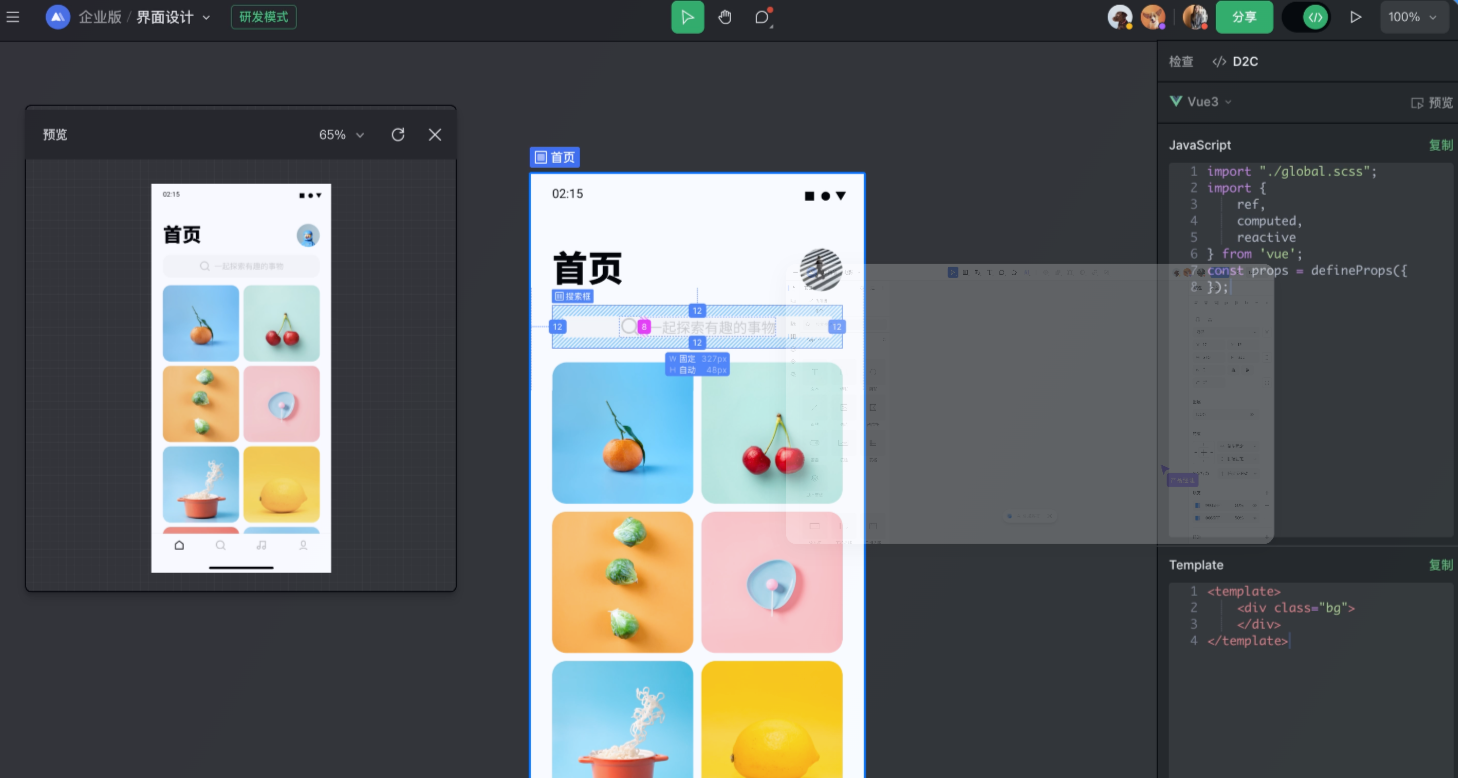Select the cherries image on canvas

(772, 433)
